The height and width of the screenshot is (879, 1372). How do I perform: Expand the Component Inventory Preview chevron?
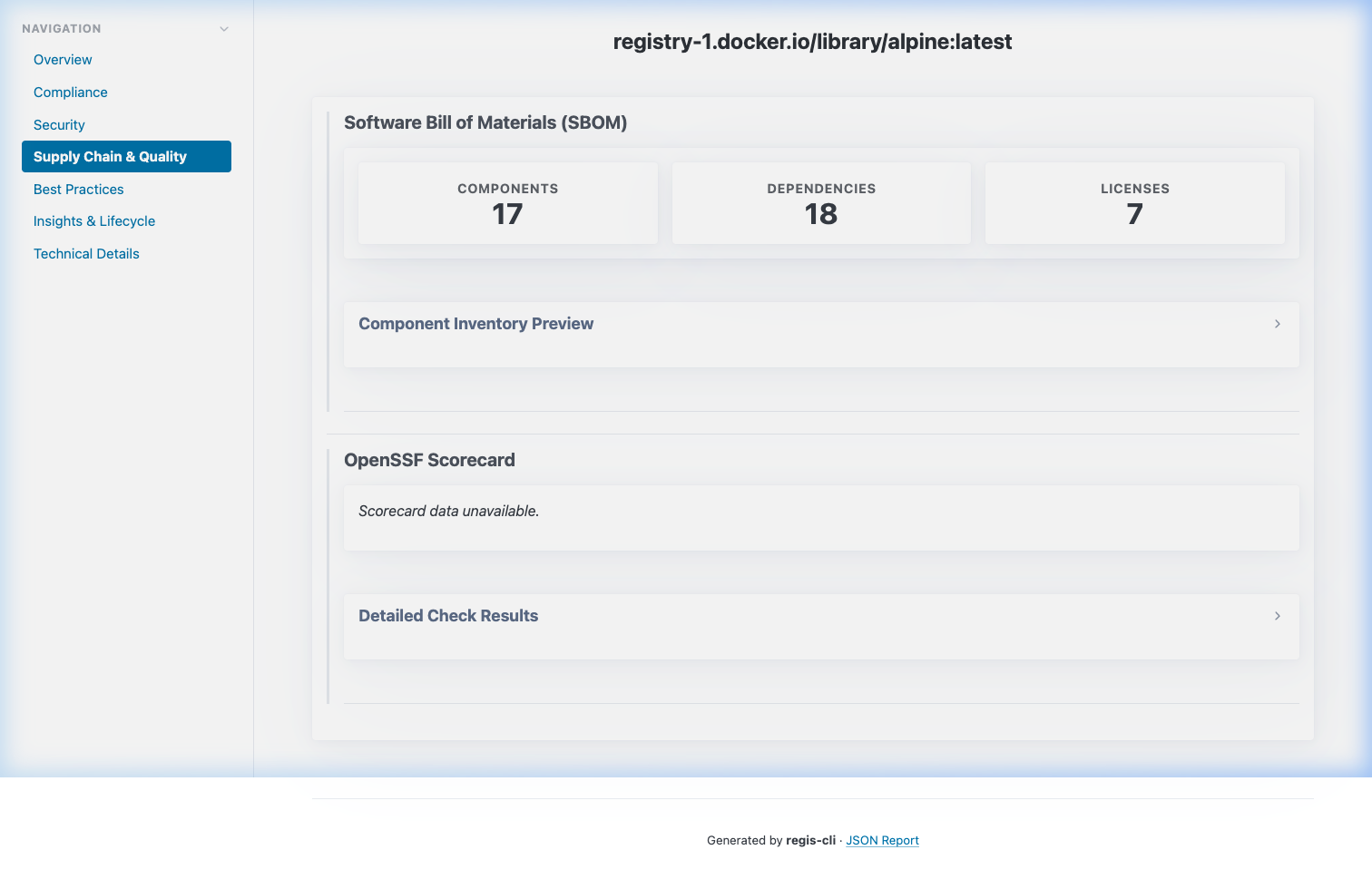point(1278,324)
